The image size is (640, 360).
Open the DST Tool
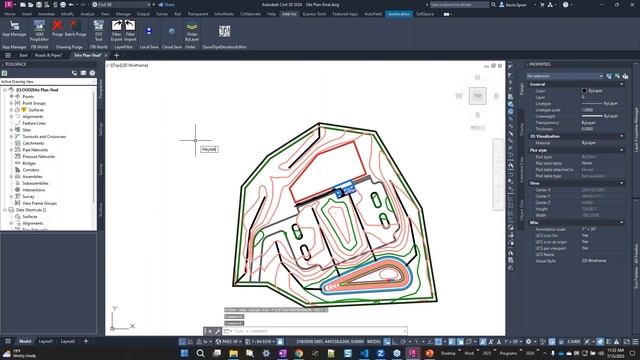point(99,31)
